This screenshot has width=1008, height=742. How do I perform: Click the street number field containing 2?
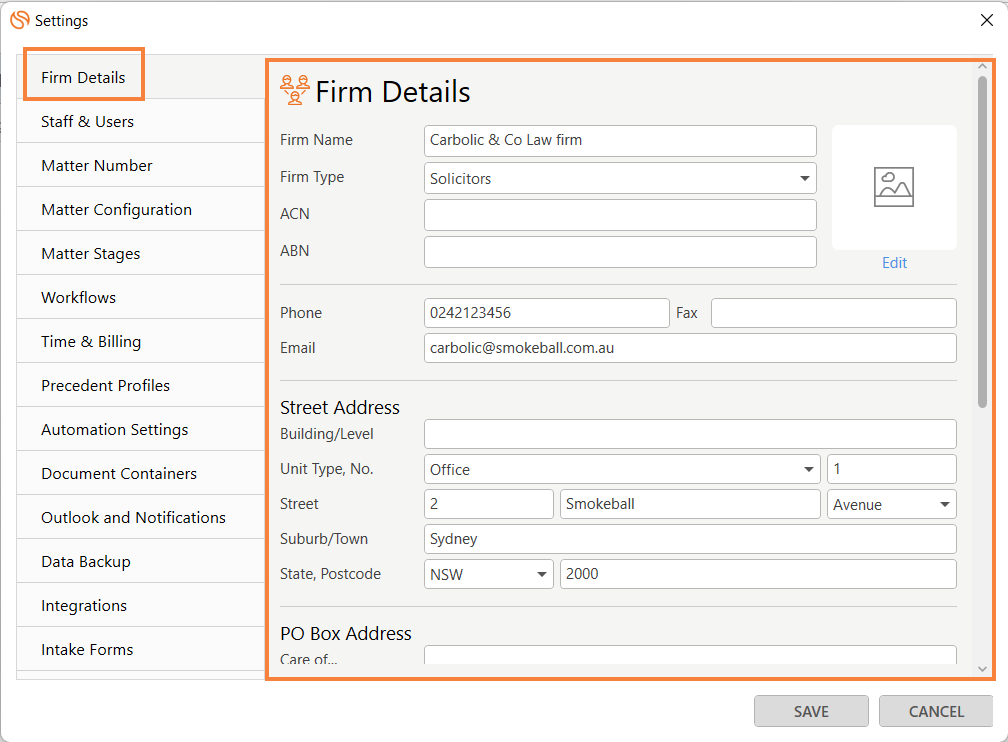(x=489, y=504)
